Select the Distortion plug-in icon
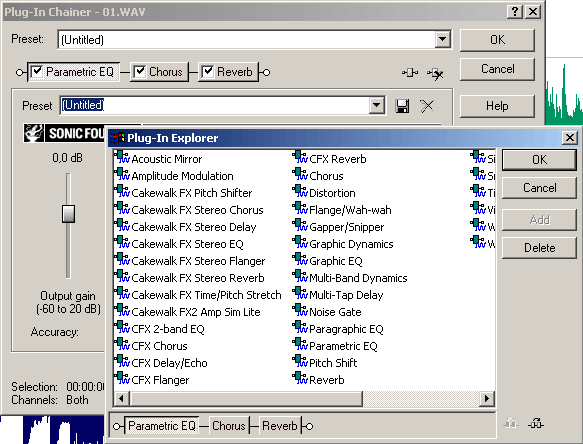 [300, 192]
